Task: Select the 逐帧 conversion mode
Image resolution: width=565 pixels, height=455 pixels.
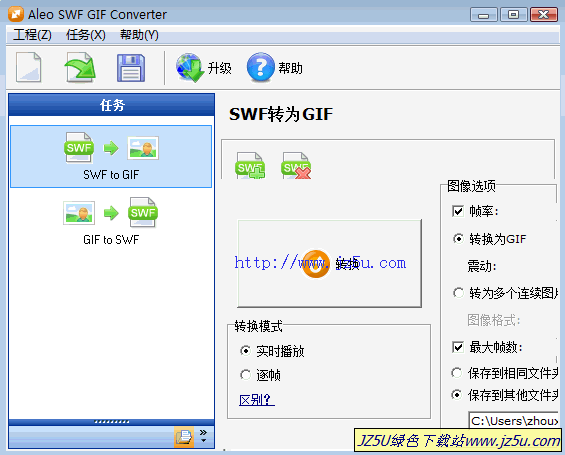Action: point(245,375)
